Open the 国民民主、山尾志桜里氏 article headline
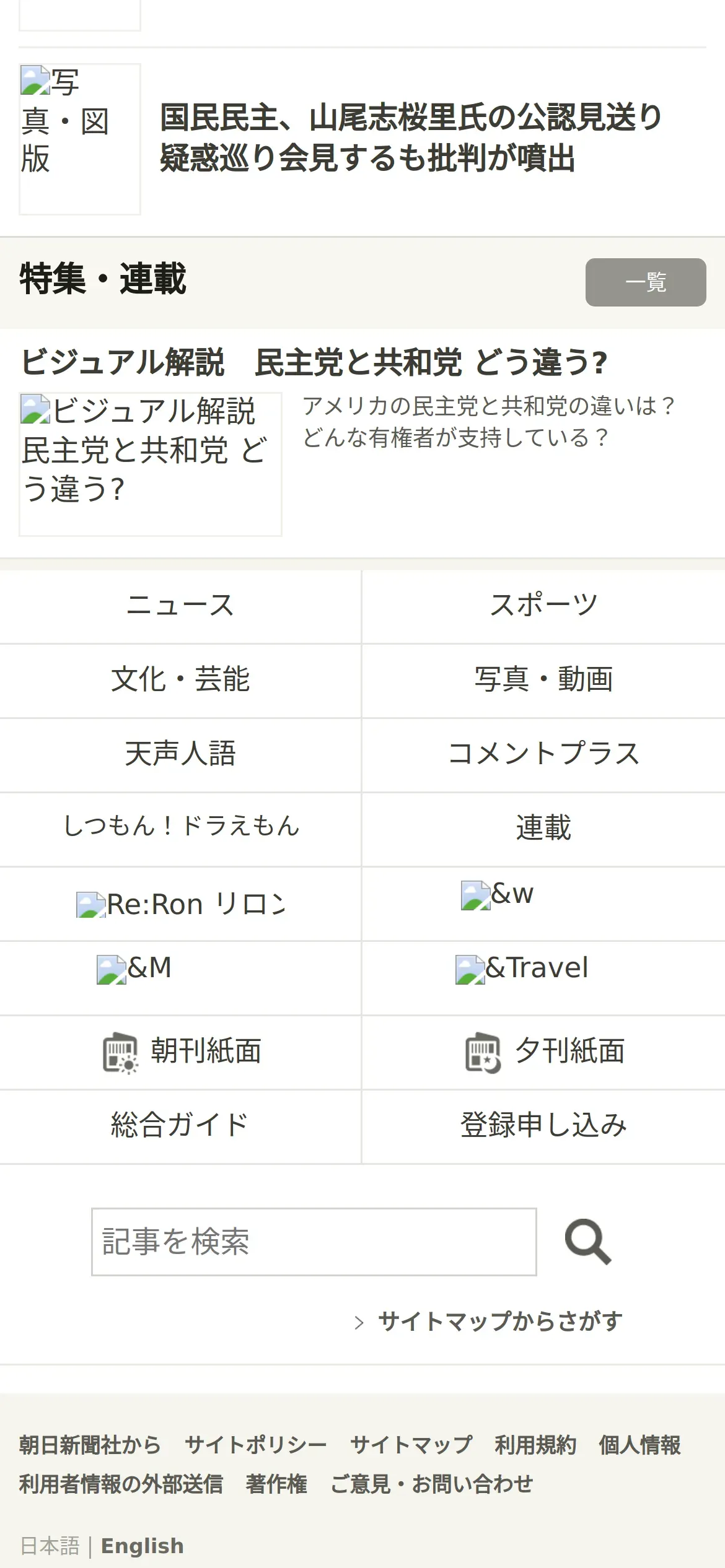 click(x=411, y=137)
